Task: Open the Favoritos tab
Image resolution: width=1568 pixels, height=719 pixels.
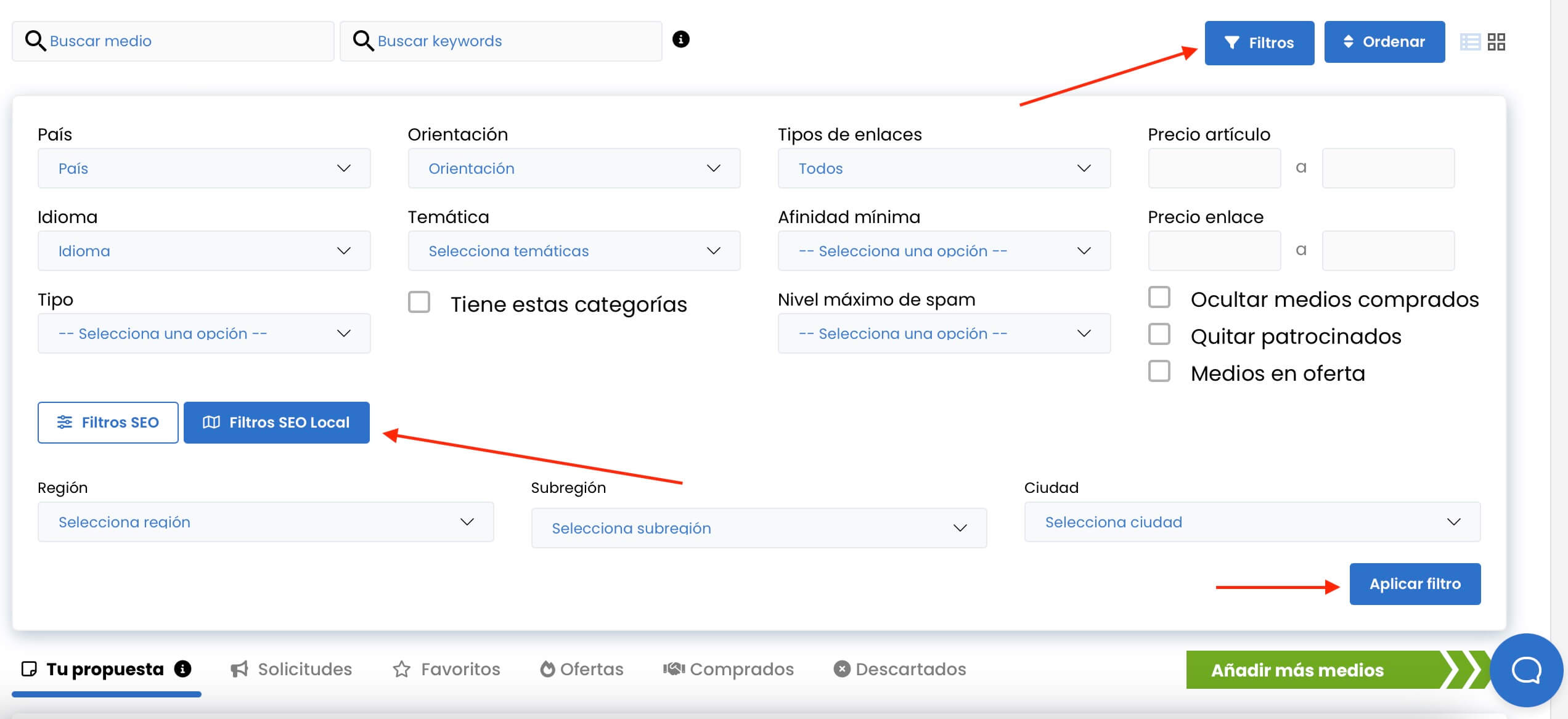Action: tap(447, 669)
